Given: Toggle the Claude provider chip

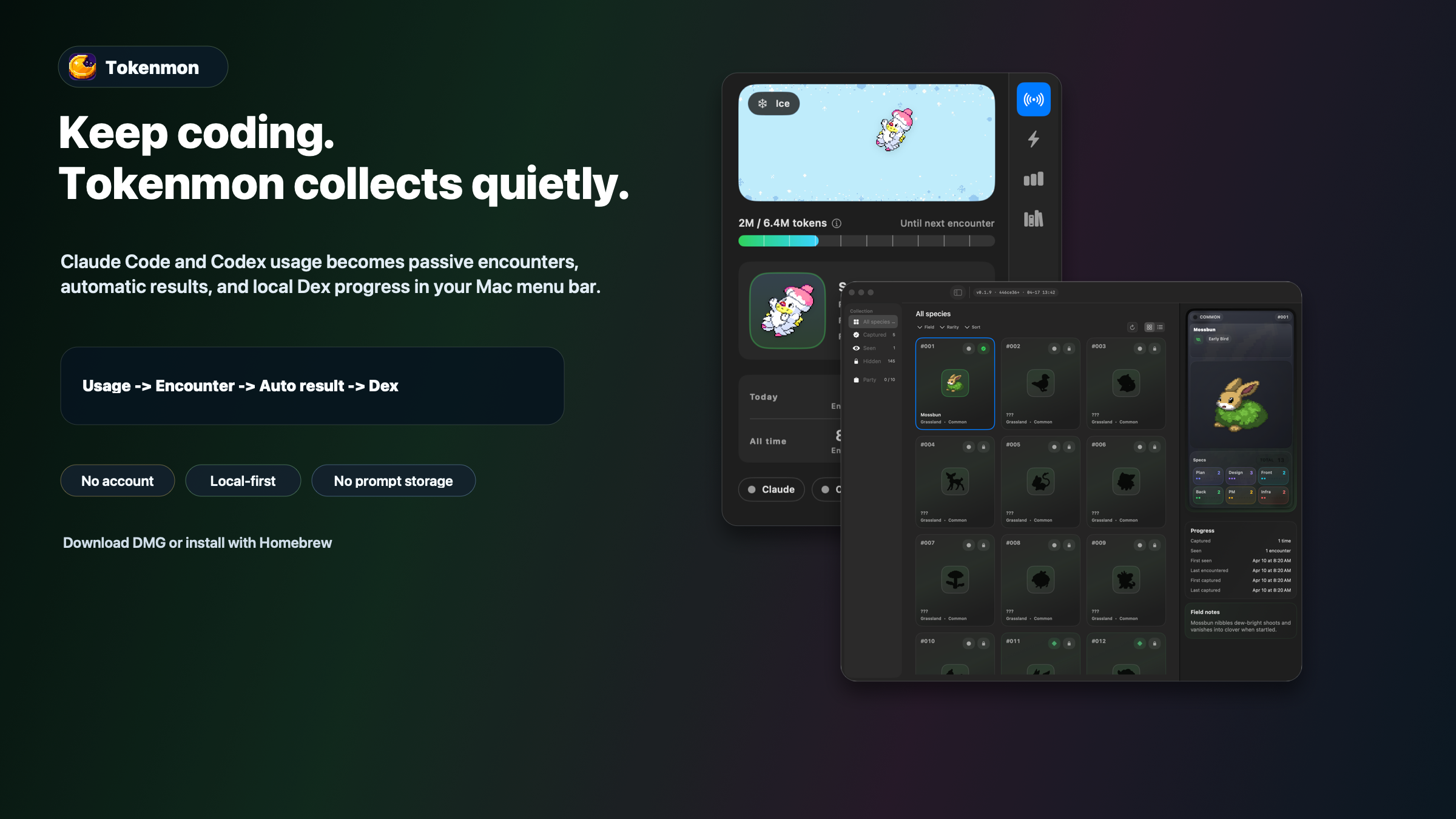Looking at the screenshot, I should pyautogui.click(x=771, y=490).
